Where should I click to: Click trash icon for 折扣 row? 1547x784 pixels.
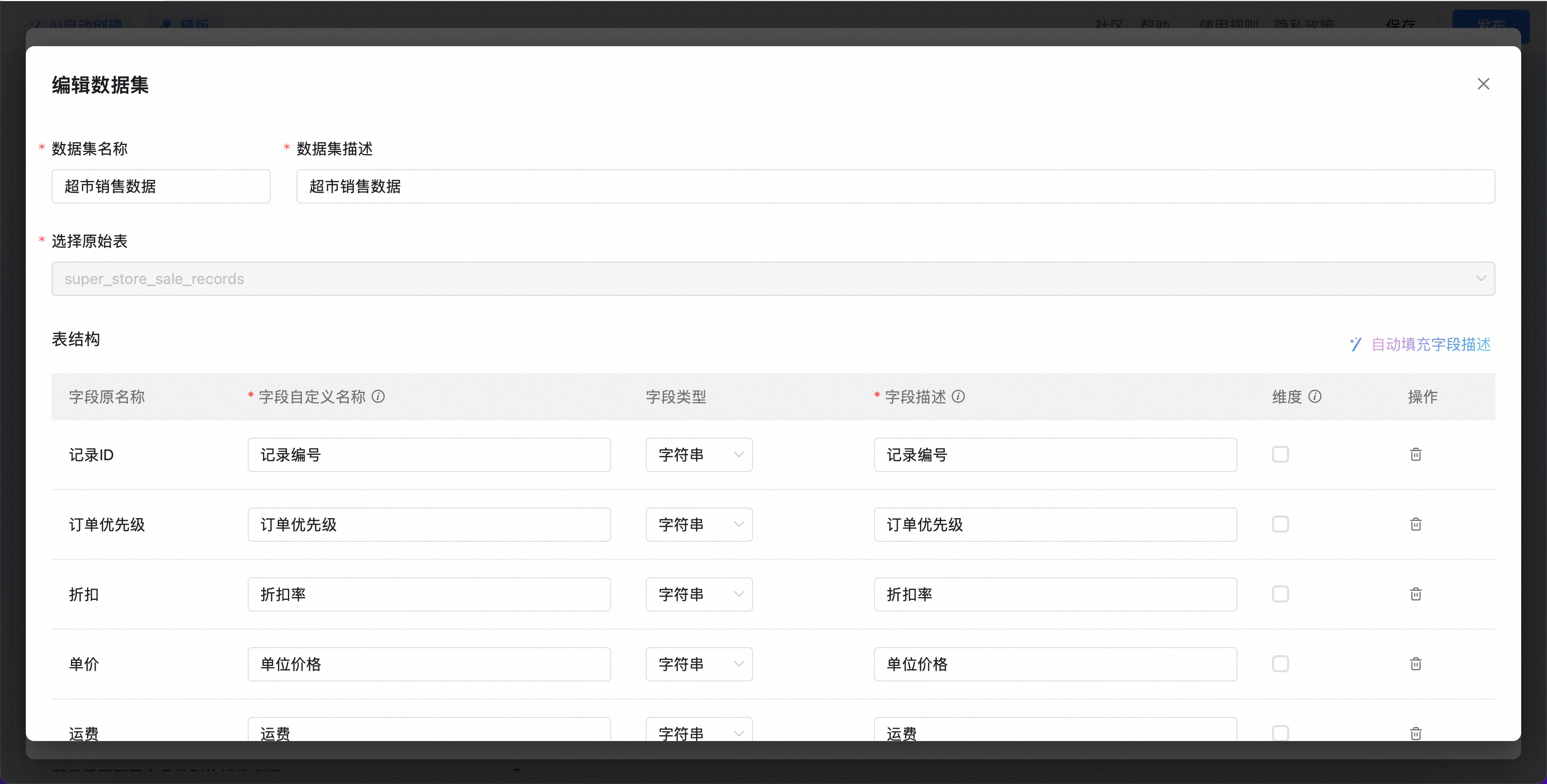[1415, 594]
